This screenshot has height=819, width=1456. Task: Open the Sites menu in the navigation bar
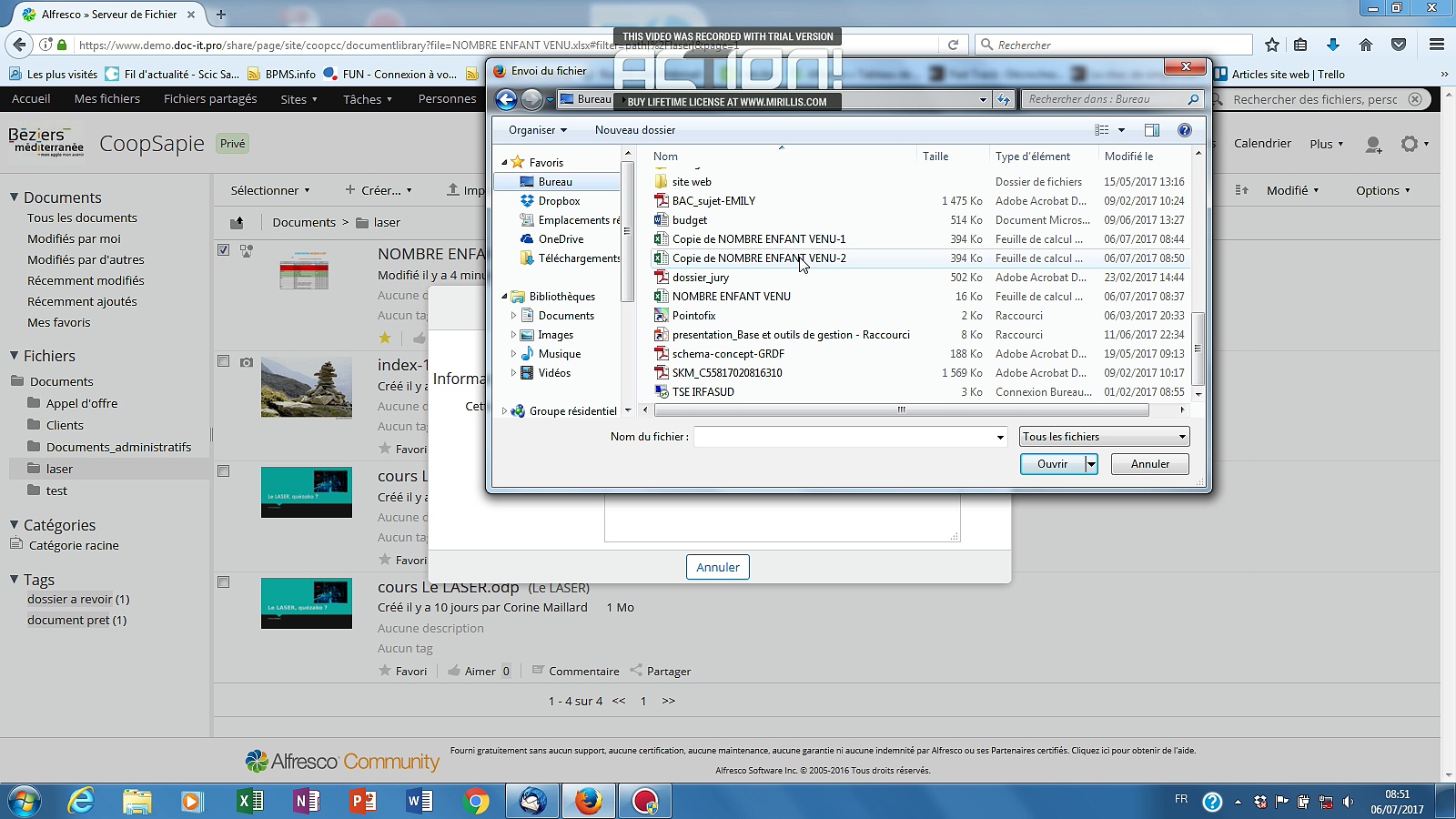coord(298,98)
